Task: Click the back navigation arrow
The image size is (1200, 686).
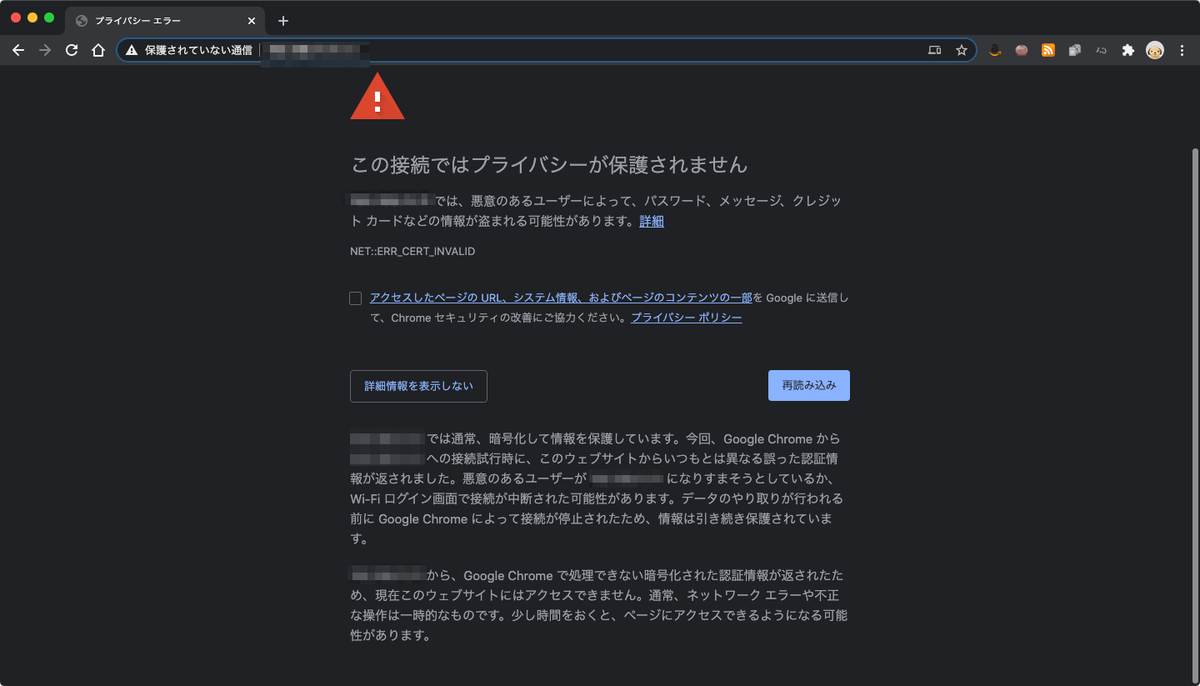Action: tap(19, 49)
